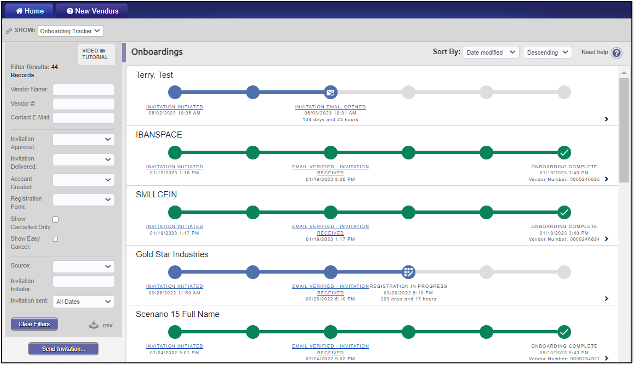Expand the Source dropdown
Viewport: 635px width, 365px height.
pyautogui.click(x=83, y=267)
